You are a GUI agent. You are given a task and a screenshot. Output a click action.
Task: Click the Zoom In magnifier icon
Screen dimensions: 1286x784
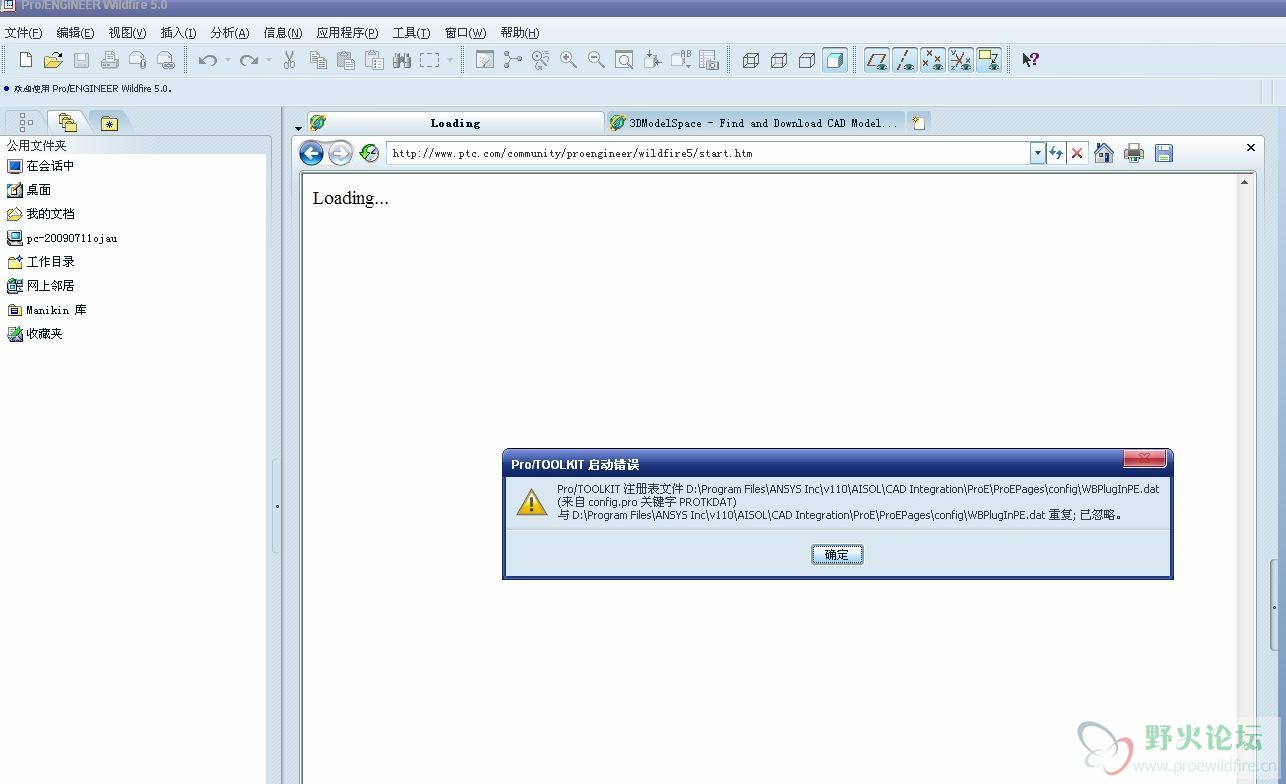(568, 60)
